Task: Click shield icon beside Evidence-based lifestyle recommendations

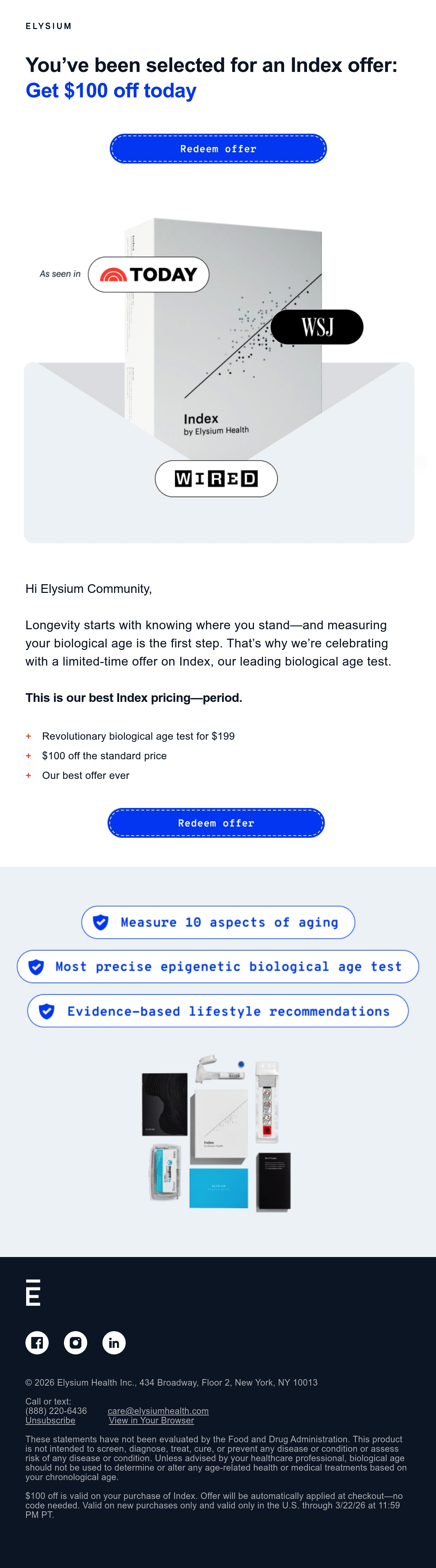Action: point(47,1011)
